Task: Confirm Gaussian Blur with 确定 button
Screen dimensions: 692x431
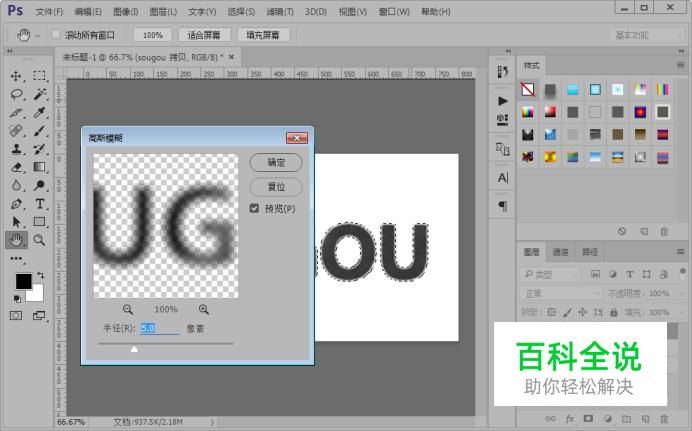Action: click(x=276, y=162)
